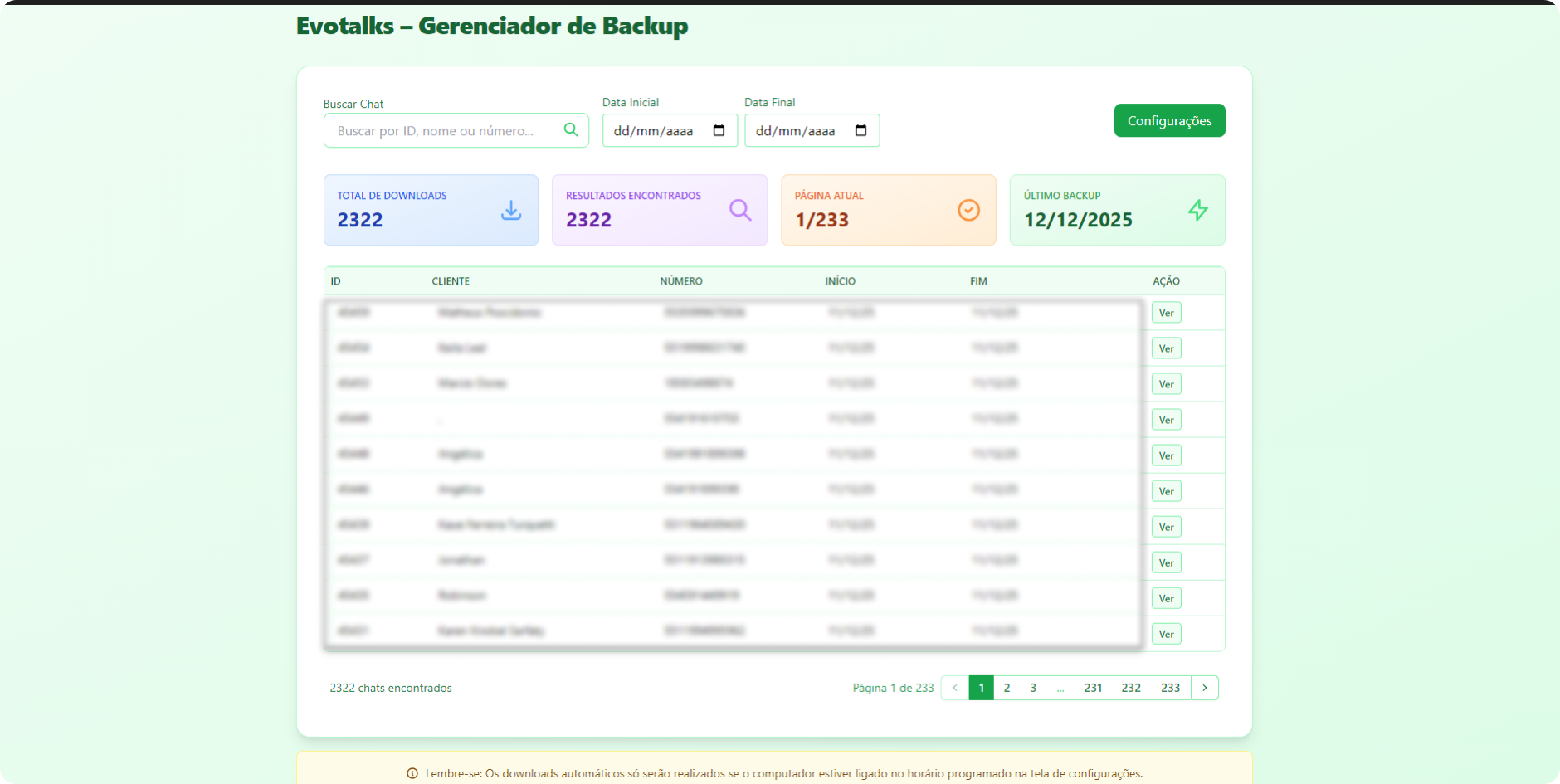The width and height of the screenshot is (1560, 784).
Task: Click the checkmark icon in Página Atual card
Action: (x=968, y=211)
